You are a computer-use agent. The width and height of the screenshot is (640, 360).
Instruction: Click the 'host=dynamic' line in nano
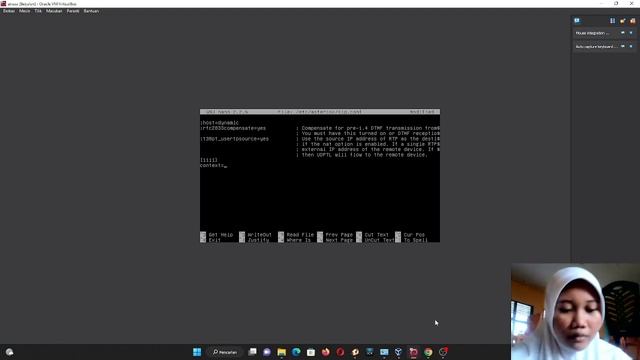point(220,122)
